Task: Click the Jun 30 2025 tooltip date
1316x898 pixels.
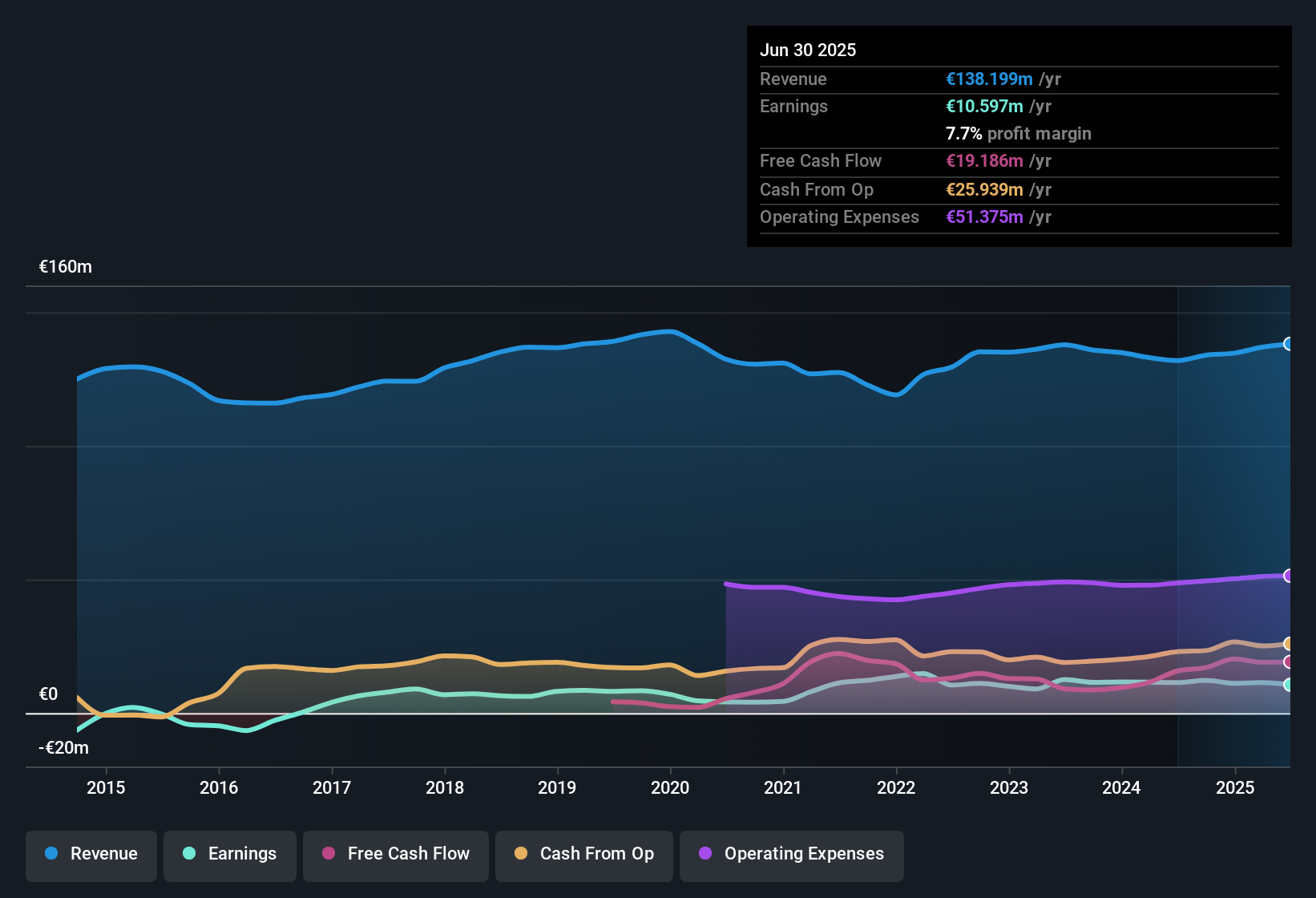Action: pyautogui.click(x=808, y=50)
